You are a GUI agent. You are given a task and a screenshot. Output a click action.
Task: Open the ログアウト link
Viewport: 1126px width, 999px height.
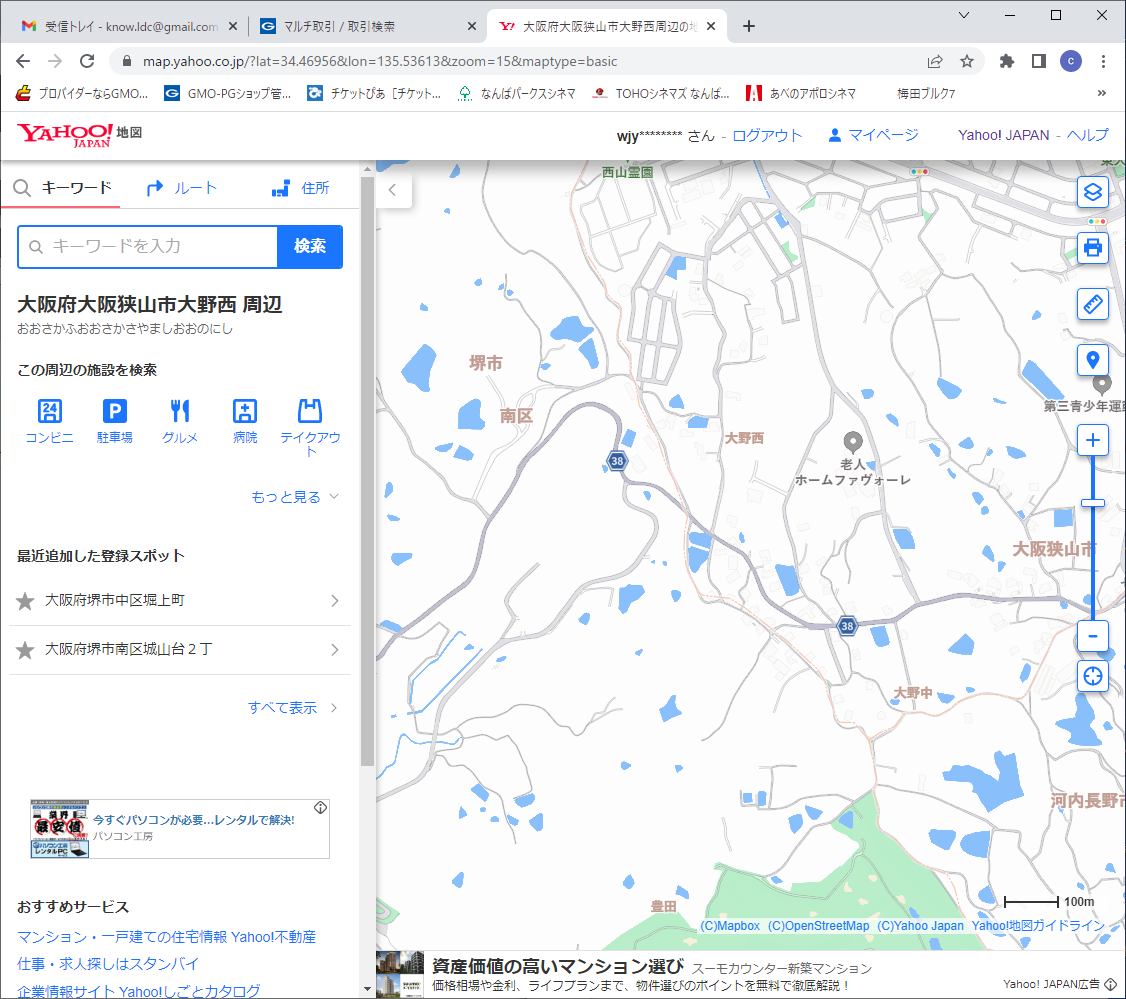pos(767,135)
